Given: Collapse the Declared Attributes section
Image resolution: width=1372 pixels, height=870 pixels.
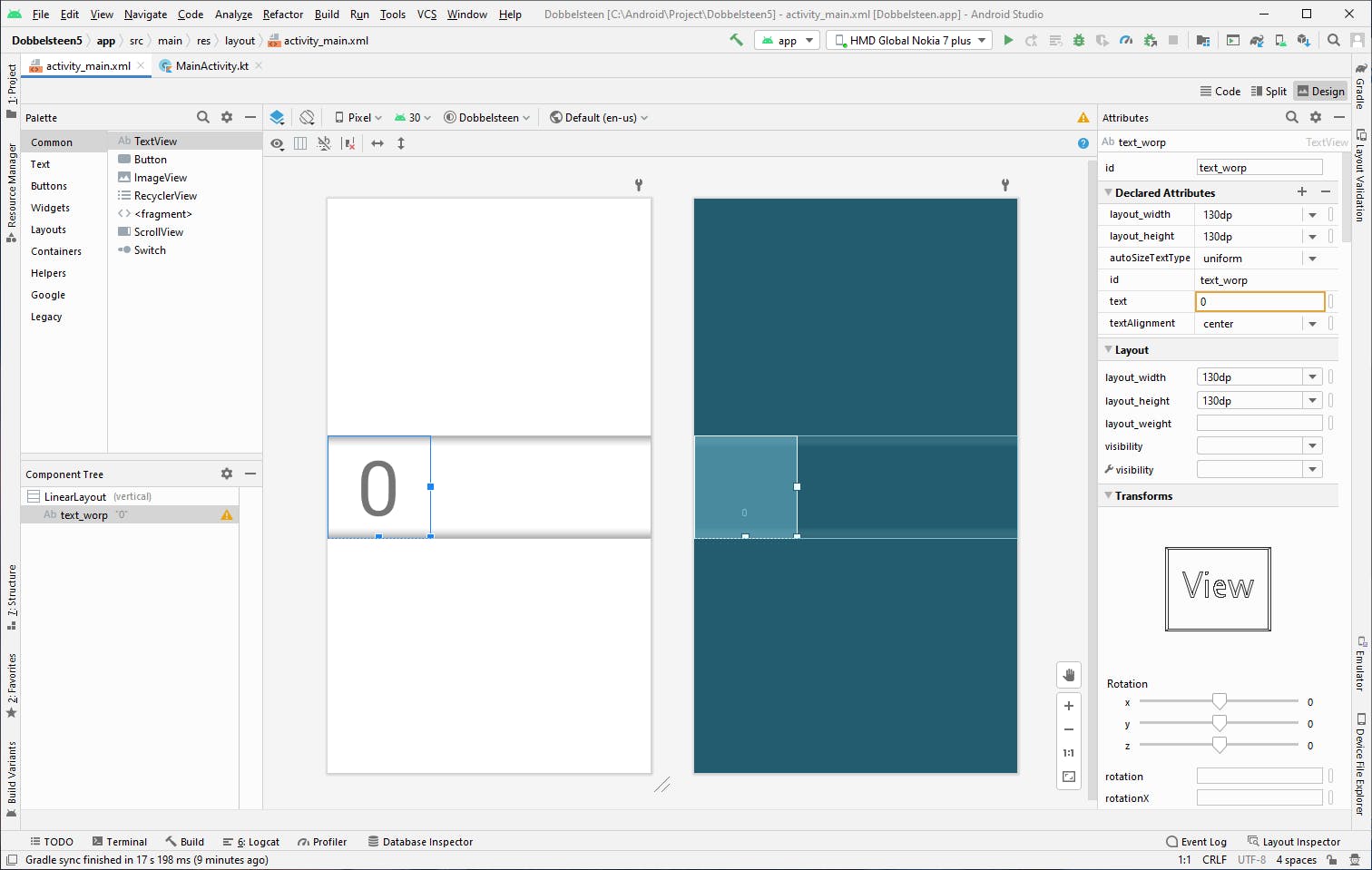Looking at the screenshot, I should 1108,192.
